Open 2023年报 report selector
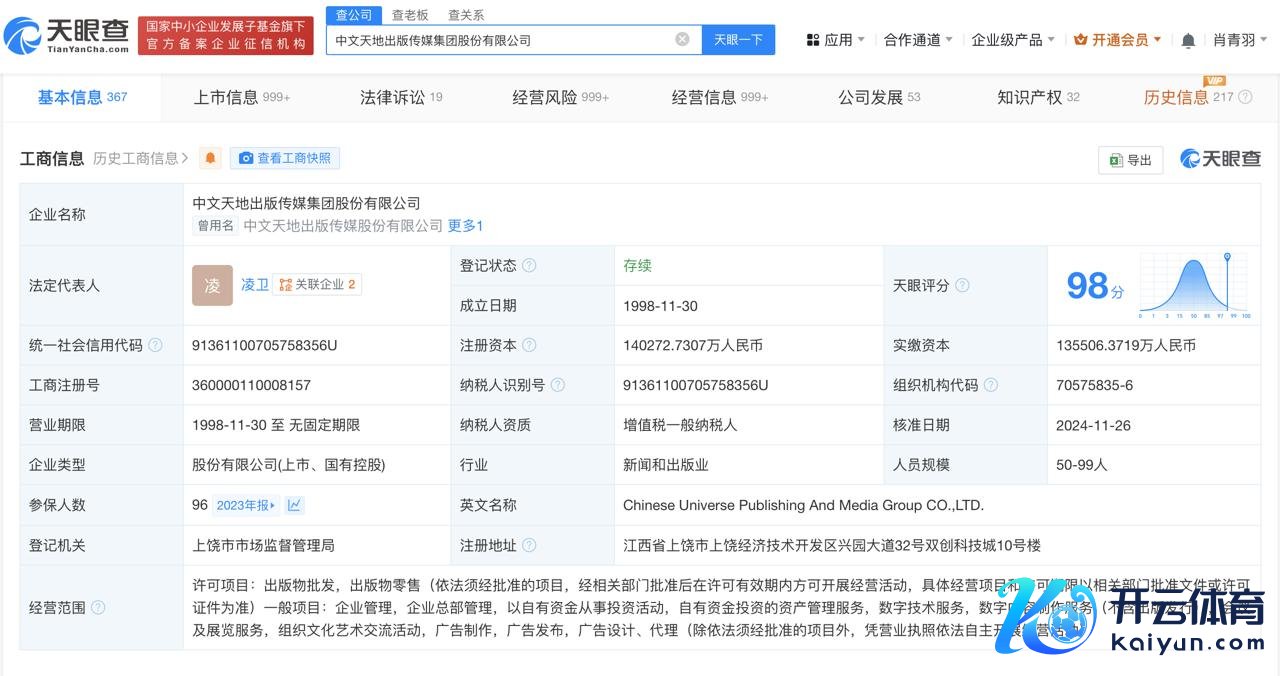Image resolution: width=1280 pixels, height=676 pixels. click(246, 505)
